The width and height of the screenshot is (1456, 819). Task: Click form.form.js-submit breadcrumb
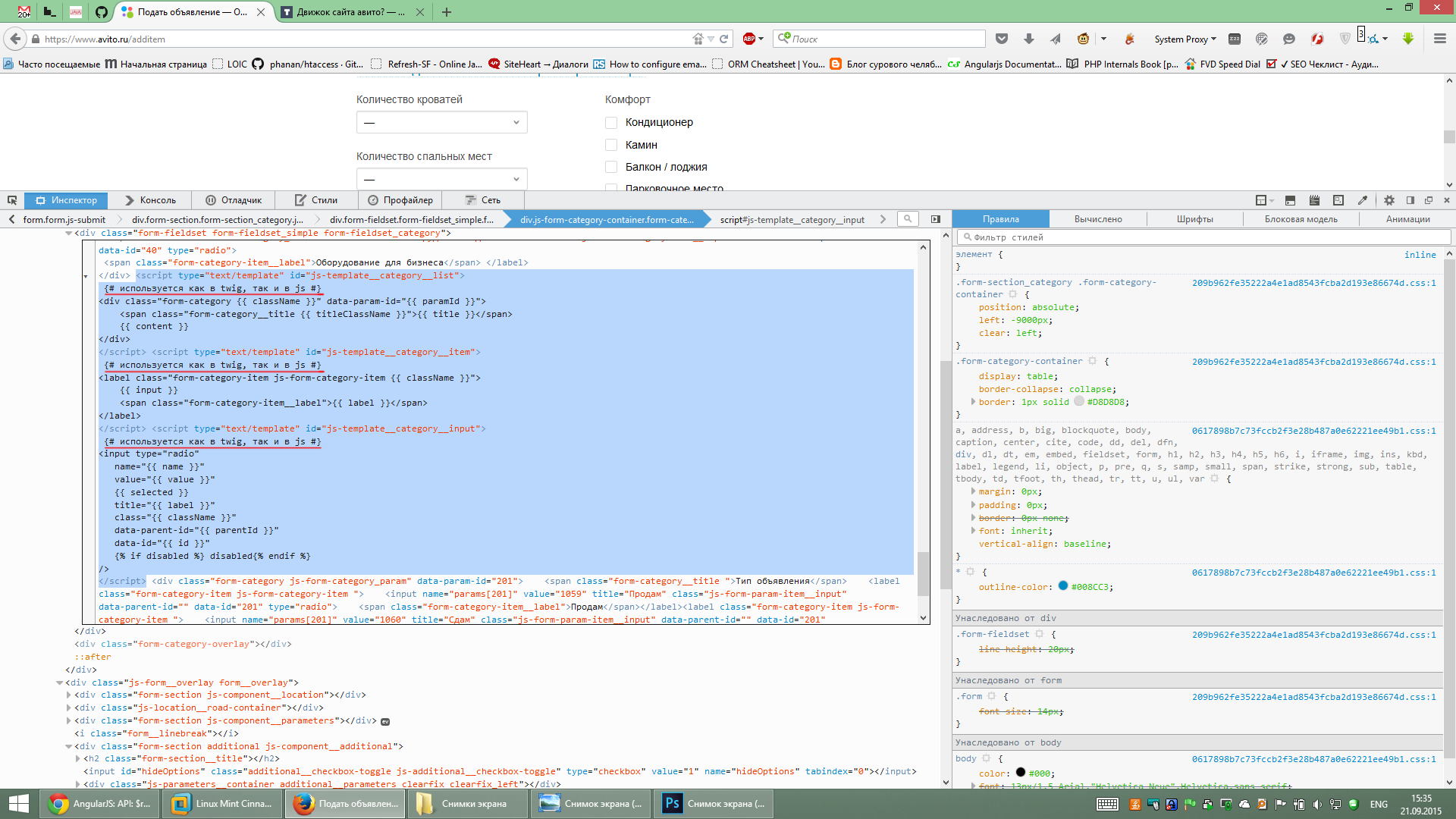pos(64,220)
